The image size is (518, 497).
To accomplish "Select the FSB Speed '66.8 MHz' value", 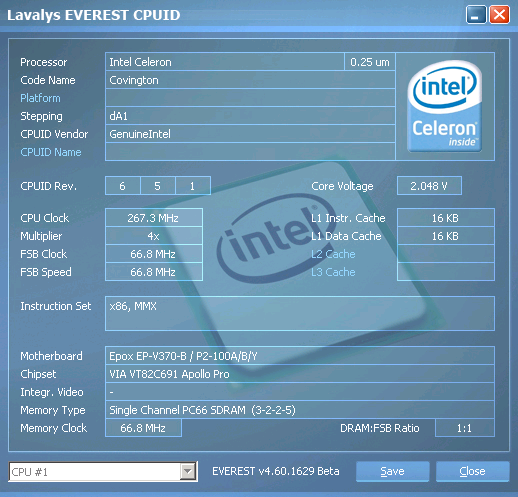I will (x=154, y=272).
